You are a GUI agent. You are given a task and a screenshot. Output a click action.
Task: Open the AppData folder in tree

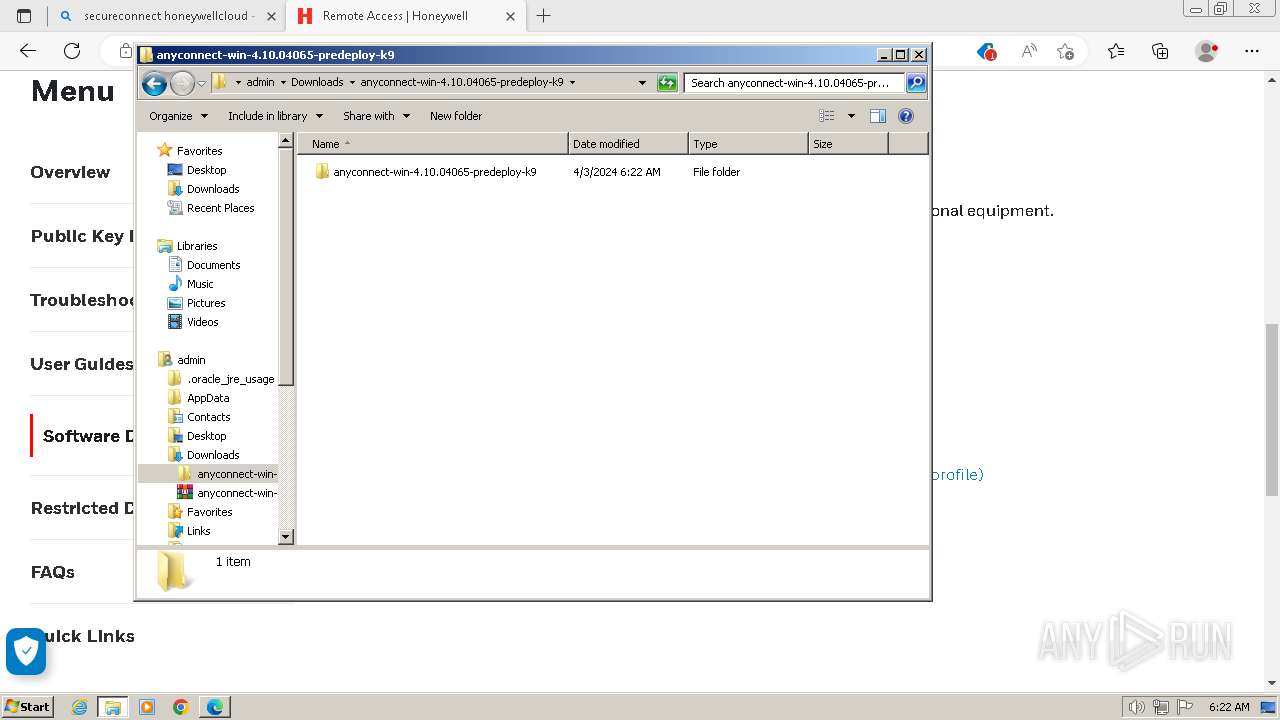click(208, 398)
